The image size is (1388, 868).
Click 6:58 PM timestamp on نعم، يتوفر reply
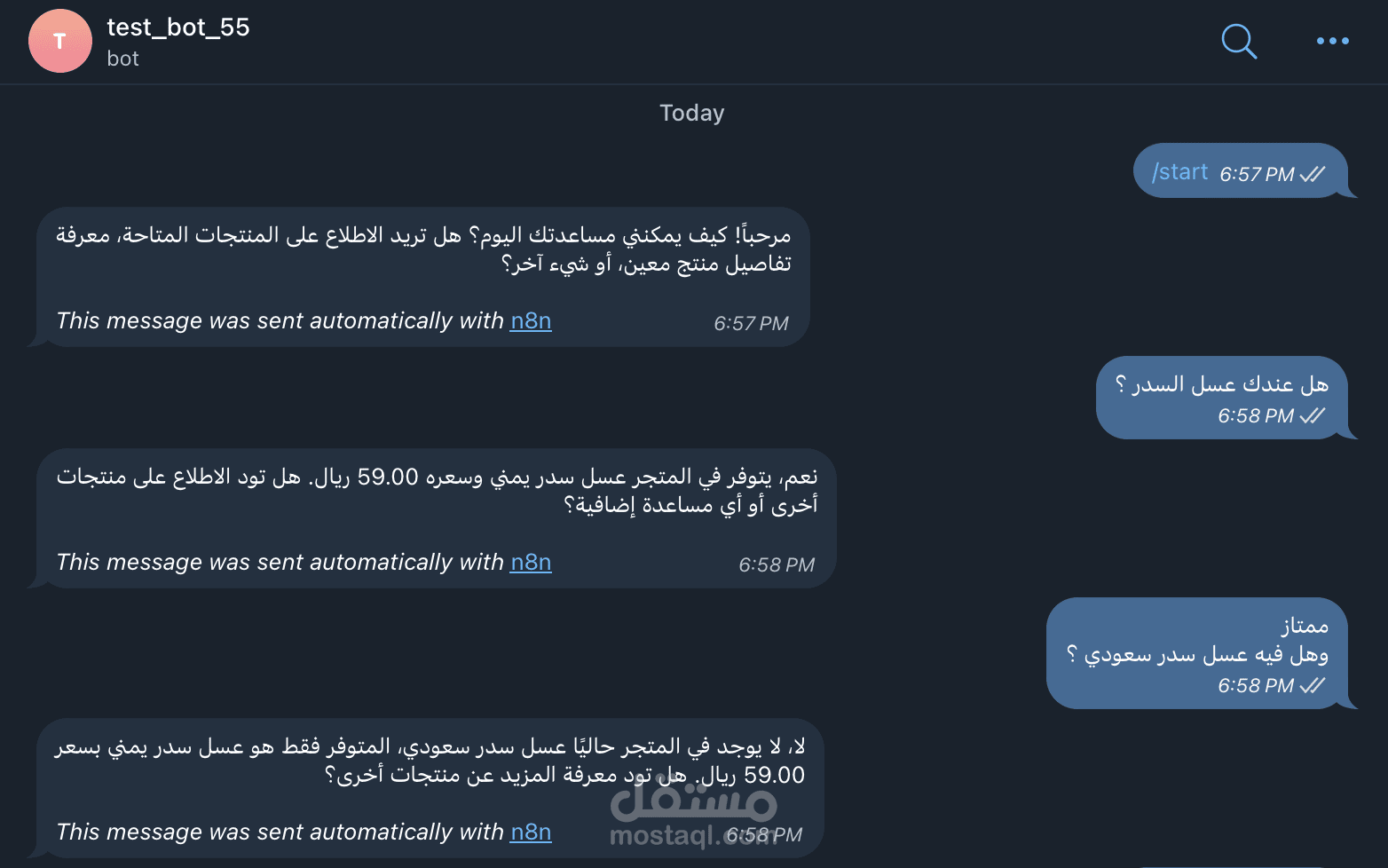777,564
